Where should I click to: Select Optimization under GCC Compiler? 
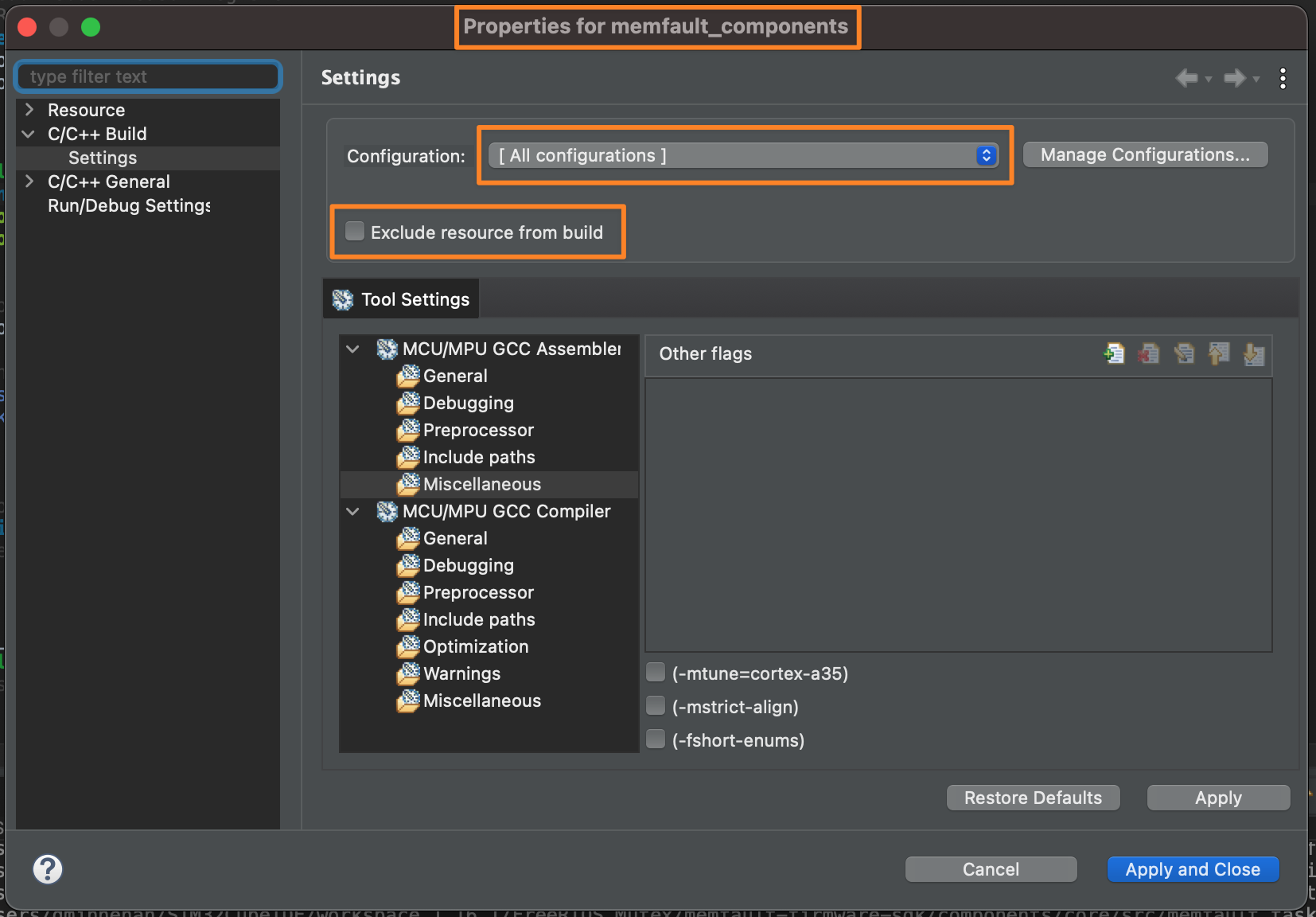(475, 646)
